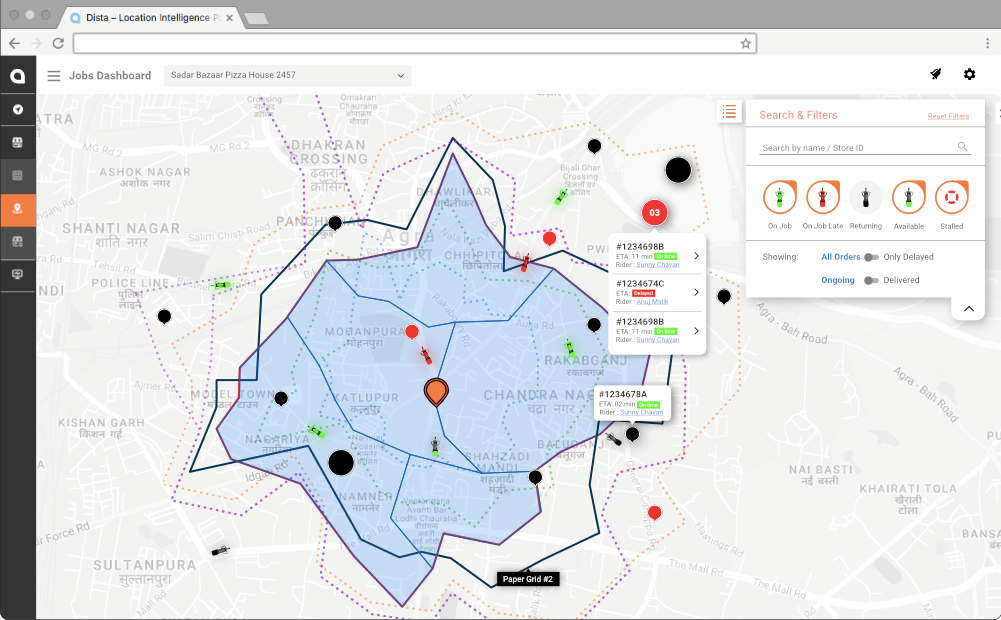
Task: Filter riders by On Job Late status
Action: pyautogui.click(x=822, y=197)
